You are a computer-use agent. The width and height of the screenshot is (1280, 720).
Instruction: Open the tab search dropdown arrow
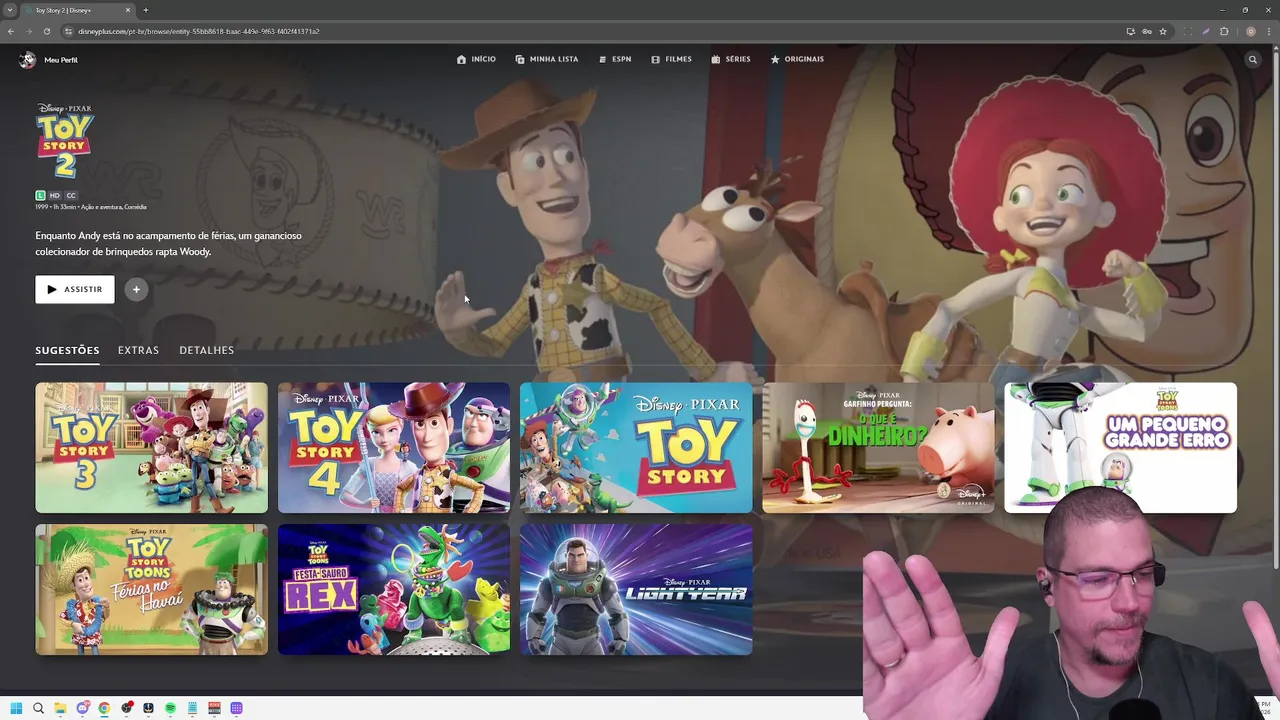pos(10,10)
